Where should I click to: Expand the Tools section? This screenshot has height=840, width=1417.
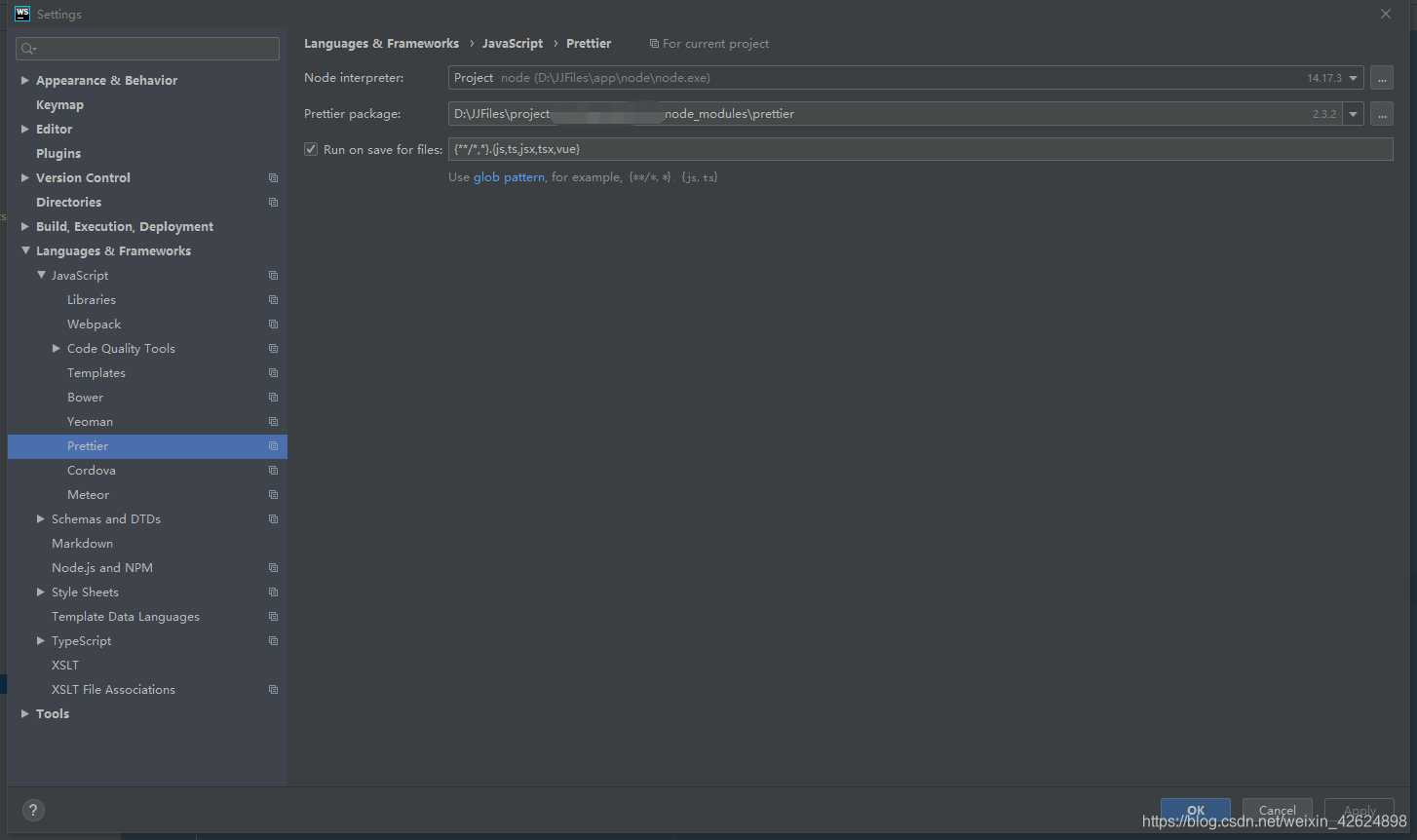(x=25, y=713)
